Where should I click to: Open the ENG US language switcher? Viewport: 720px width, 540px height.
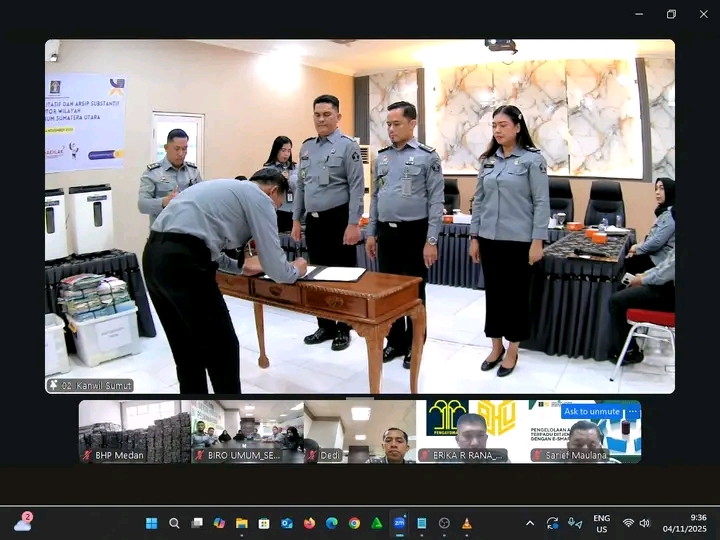click(x=601, y=523)
